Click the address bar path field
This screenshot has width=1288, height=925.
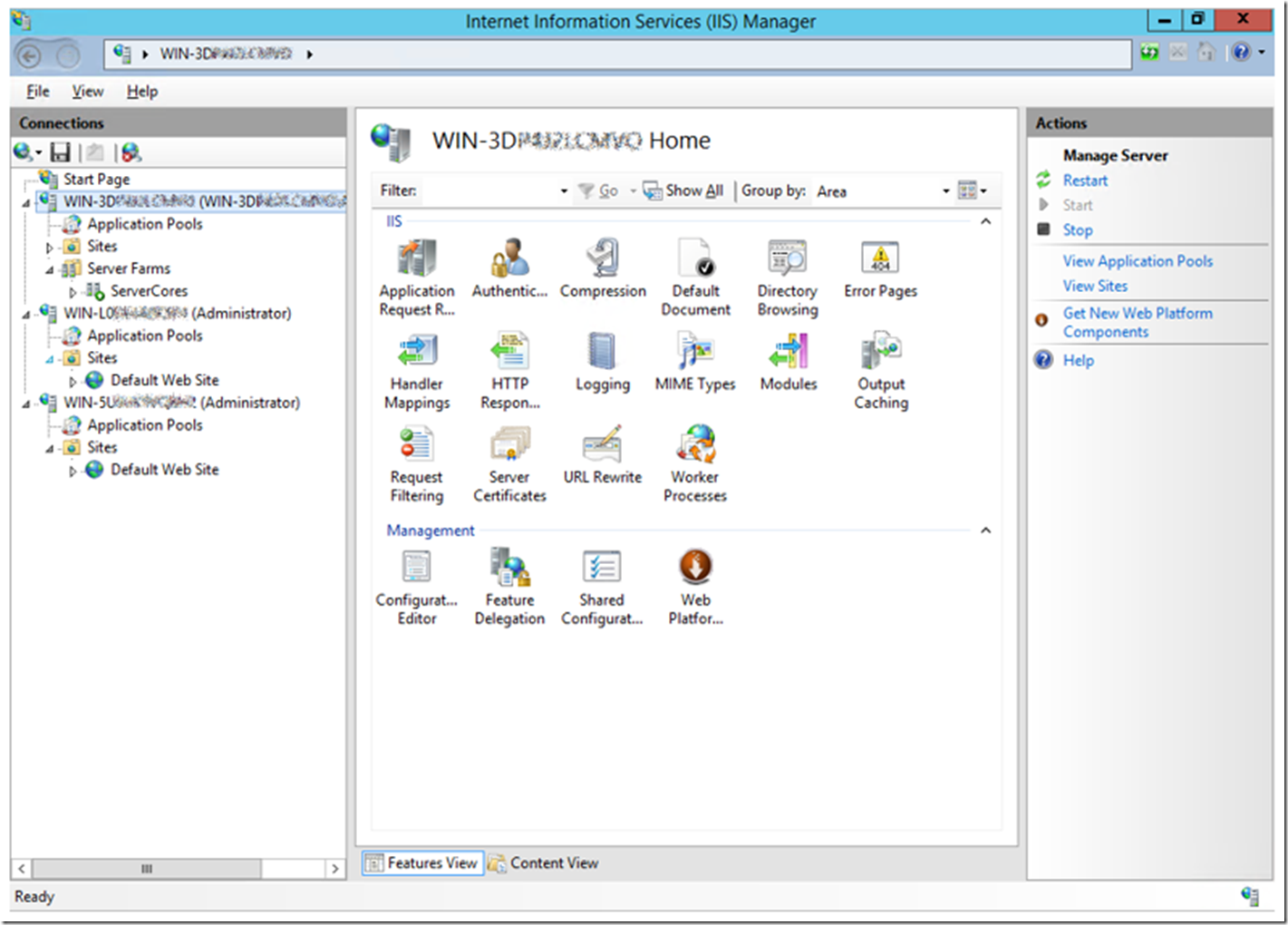tap(618, 54)
